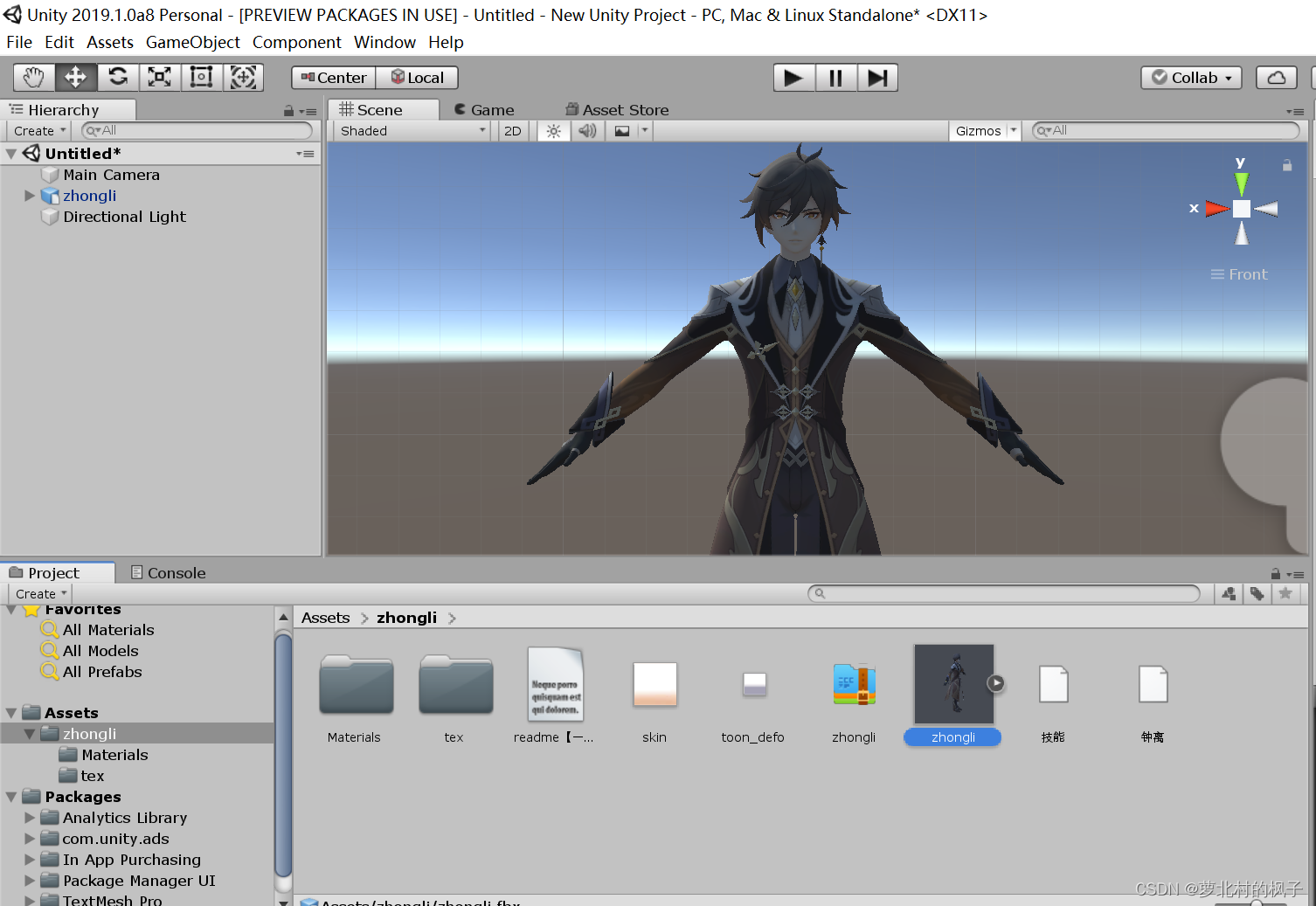This screenshot has width=1316, height=906.
Task: Toggle scene audio icon
Action: click(x=587, y=131)
